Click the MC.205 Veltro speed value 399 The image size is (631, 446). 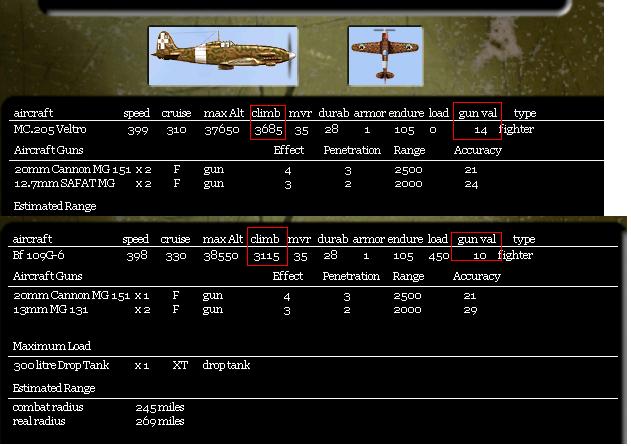click(x=138, y=130)
